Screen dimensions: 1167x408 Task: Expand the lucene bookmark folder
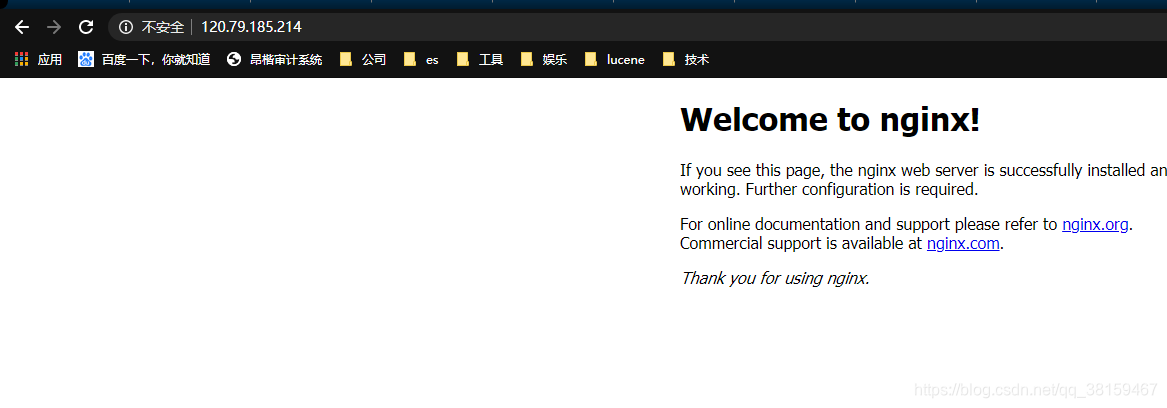point(615,60)
